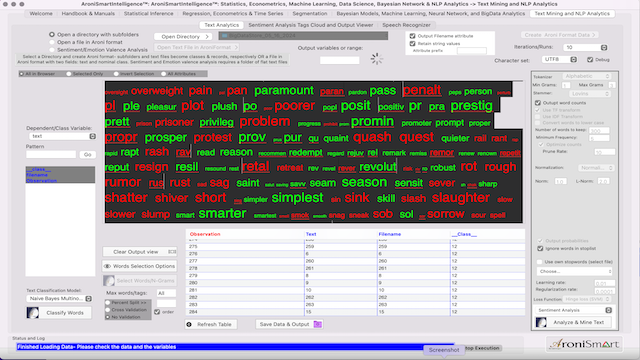Open the Stemmer Lovins dropdown
Image resolution: width=640 pixels, height=360 pixels.
(x=590, y=93)
